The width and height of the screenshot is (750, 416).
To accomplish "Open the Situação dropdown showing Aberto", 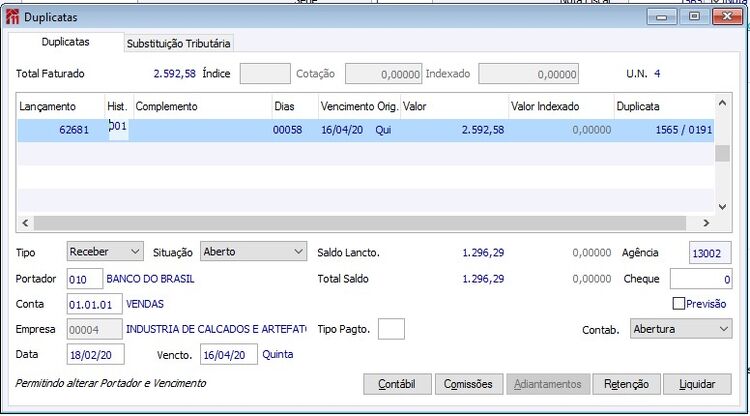I will tap(253, 252).
